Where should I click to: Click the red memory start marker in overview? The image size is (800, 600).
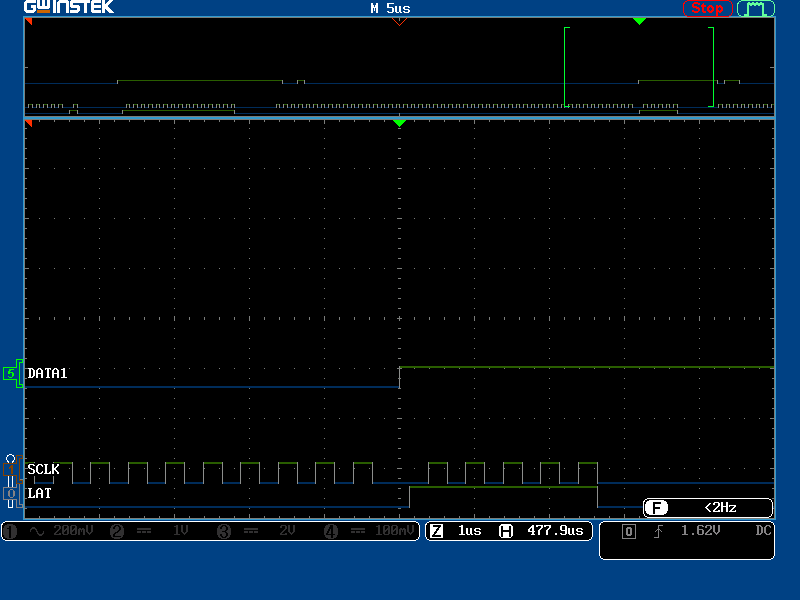coord(29,21)
